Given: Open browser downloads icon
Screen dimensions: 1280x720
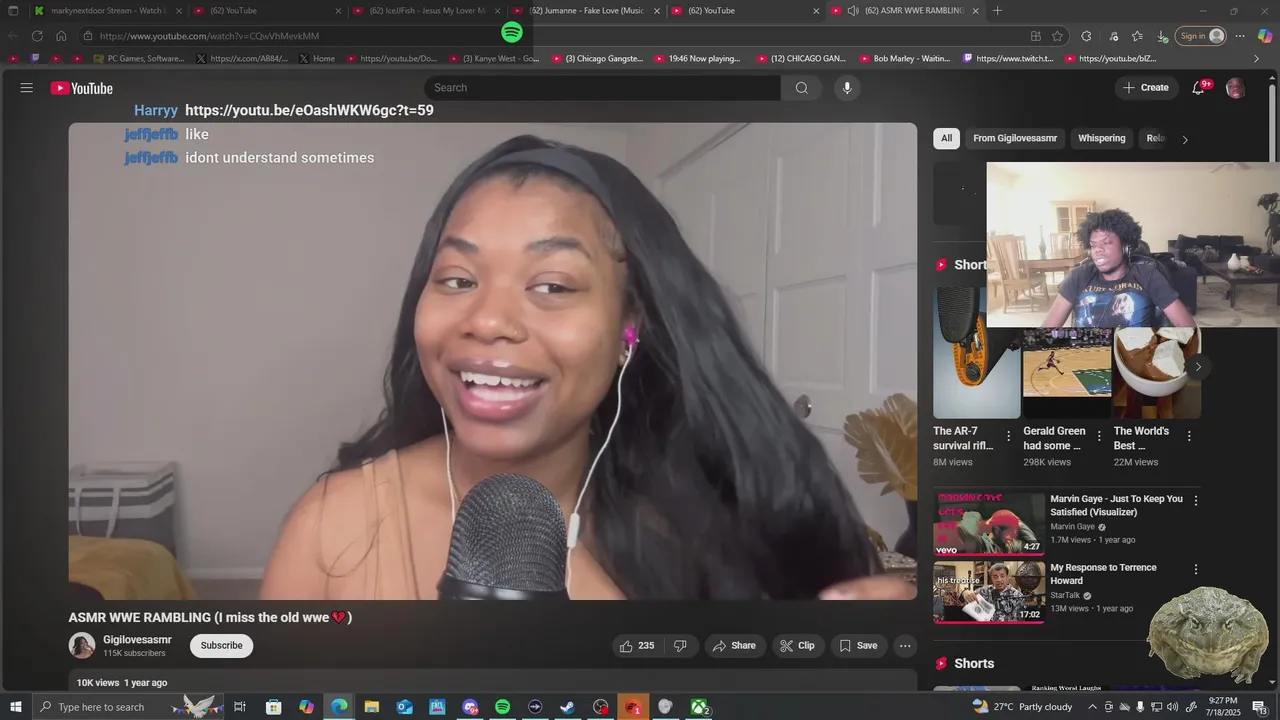Looking at the screenshot, I should click(1162, 36).
